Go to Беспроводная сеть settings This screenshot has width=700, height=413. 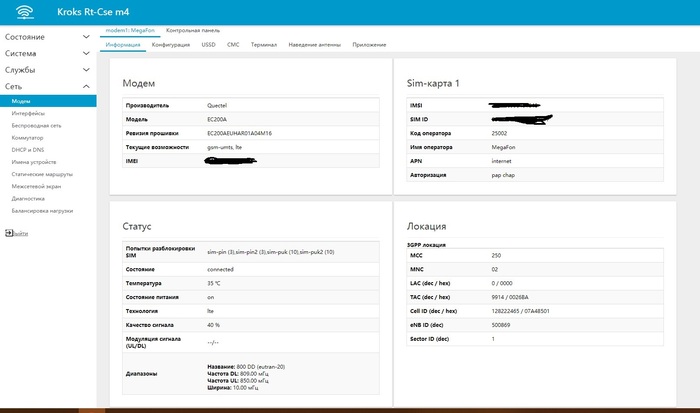[36, 125]
